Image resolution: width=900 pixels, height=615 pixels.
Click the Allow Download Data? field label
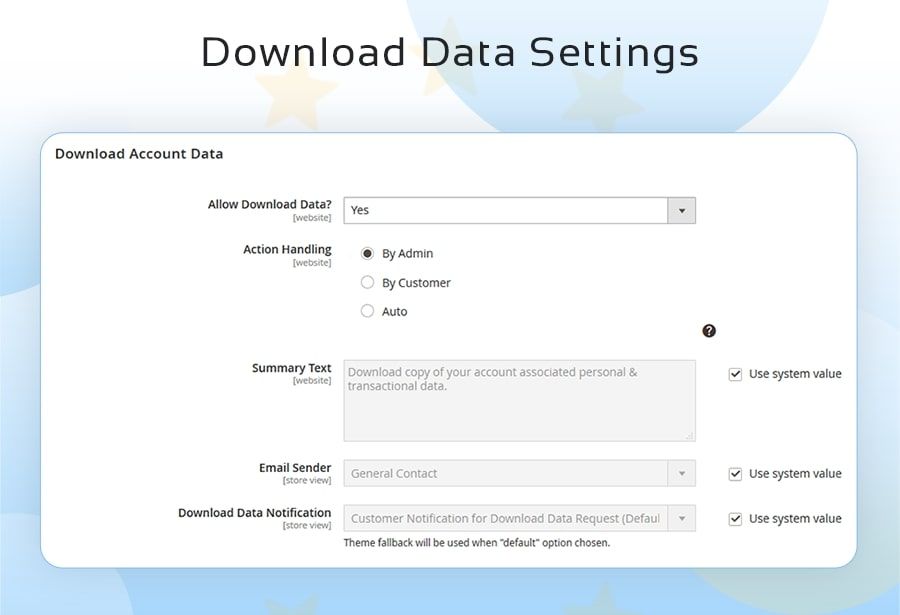(269, 204)
